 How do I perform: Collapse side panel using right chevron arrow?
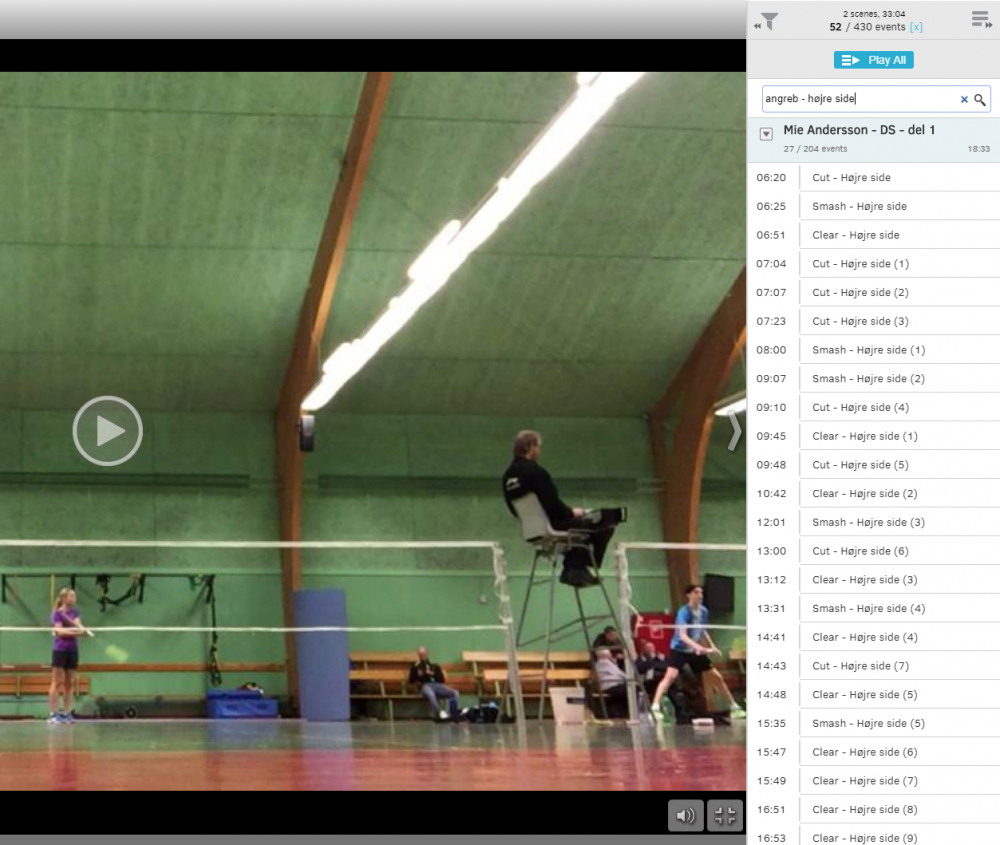pos(735,431)
